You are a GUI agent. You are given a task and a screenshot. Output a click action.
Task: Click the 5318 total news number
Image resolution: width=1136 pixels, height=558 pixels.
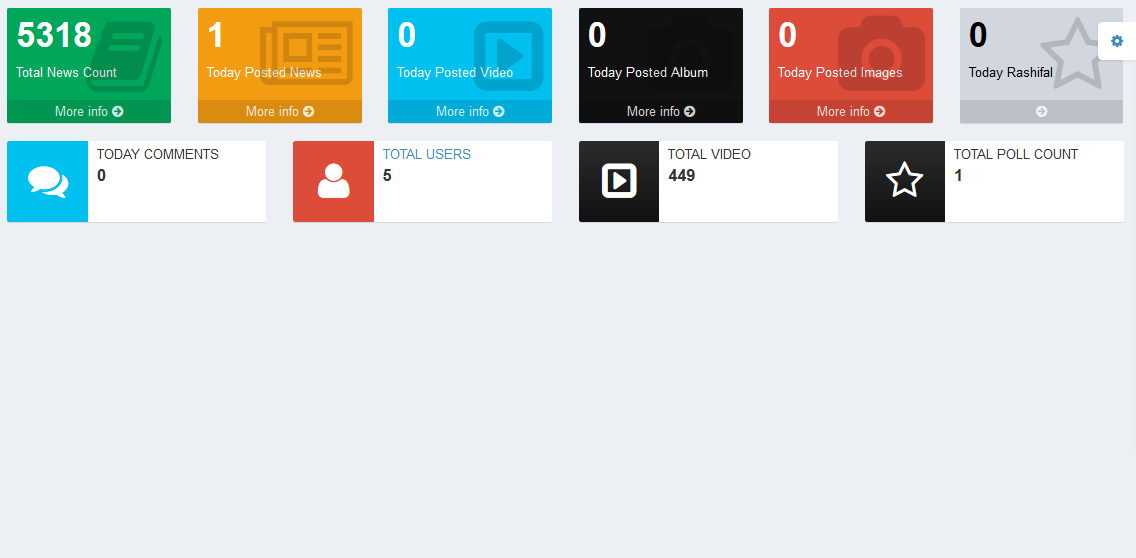[x=54, y=35]
